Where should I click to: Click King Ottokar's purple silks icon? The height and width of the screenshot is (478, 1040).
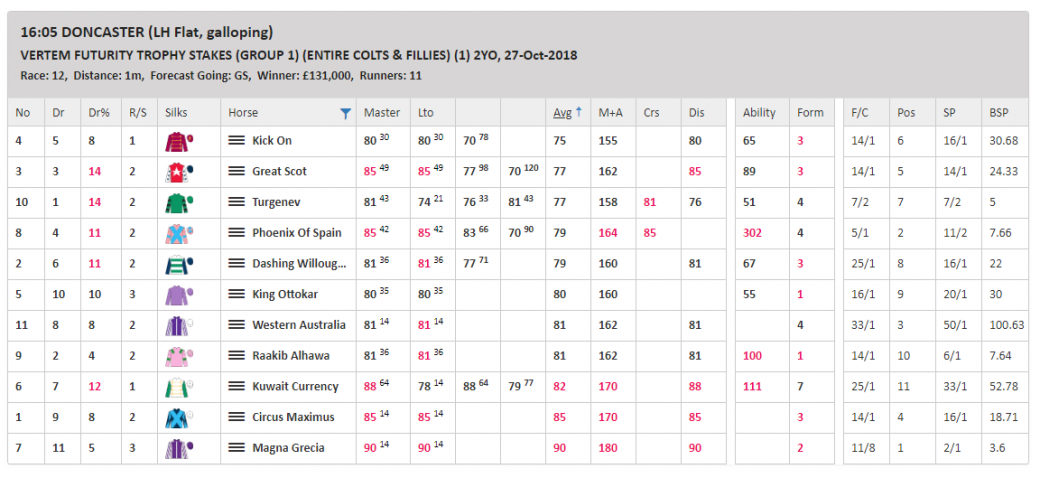click(178, 295)
